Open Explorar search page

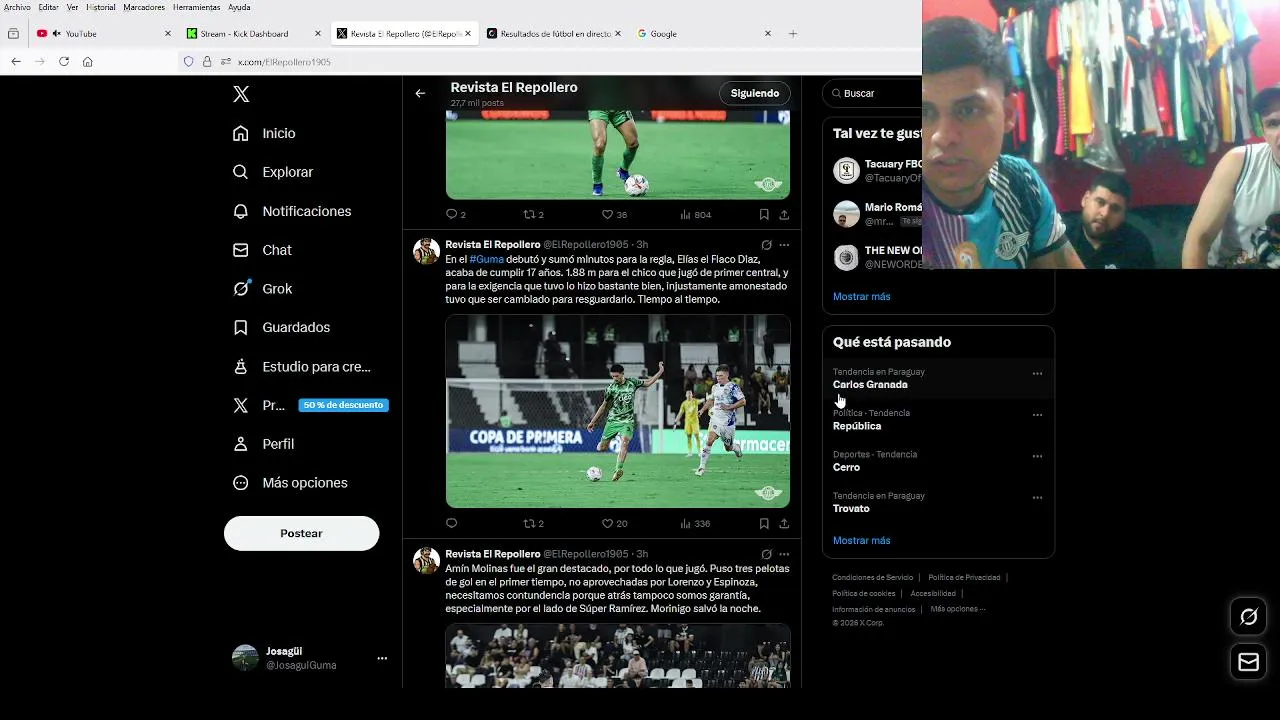[273, 172]
